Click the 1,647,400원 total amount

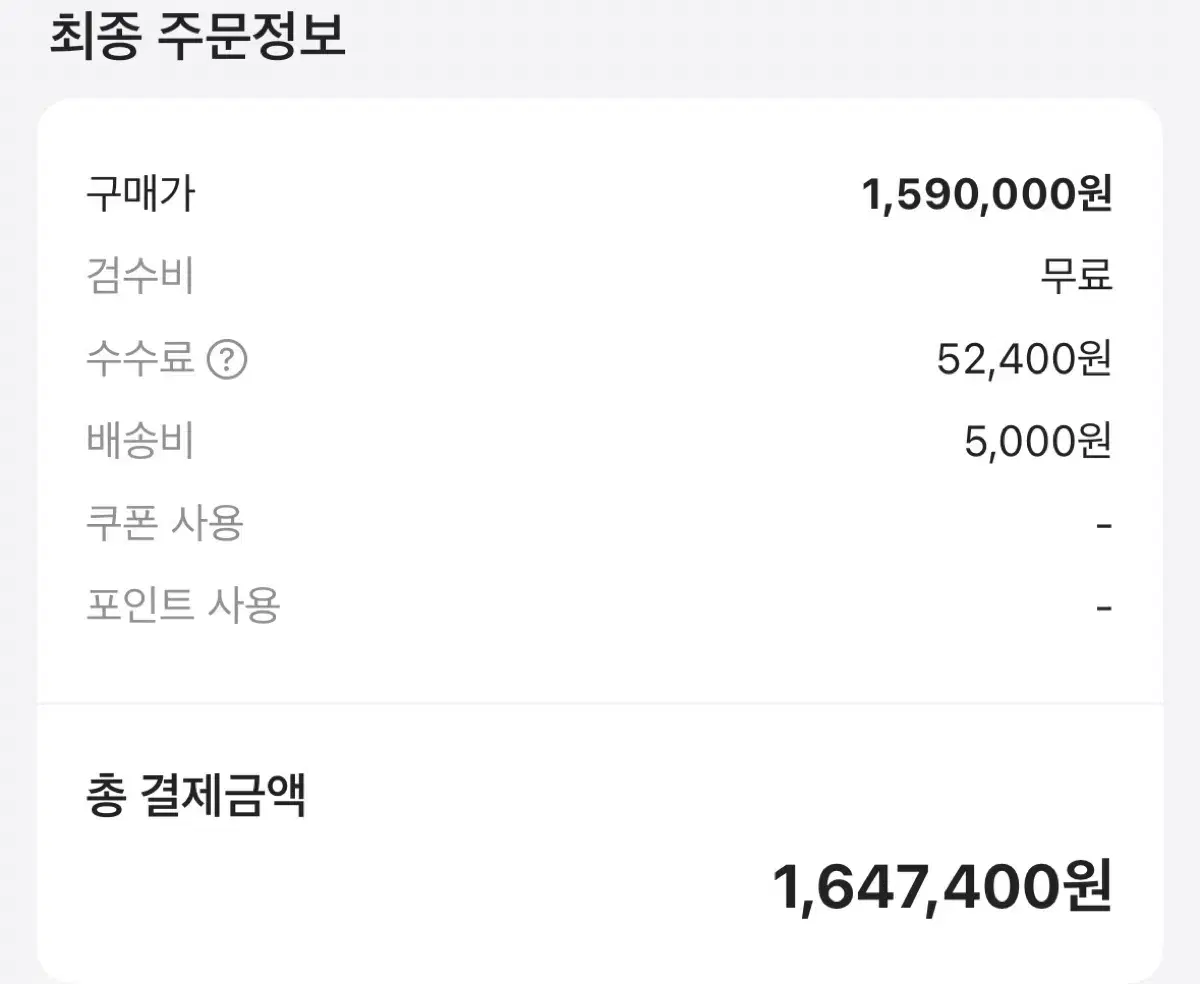click(x=942, y=887)
